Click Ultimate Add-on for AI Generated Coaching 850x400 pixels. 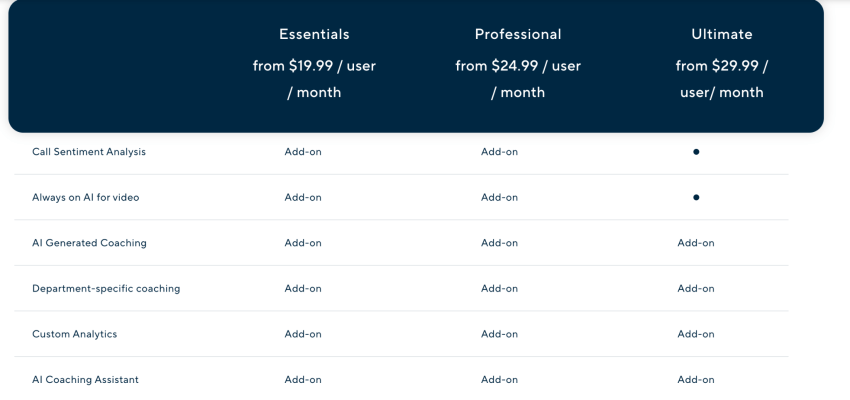click(696, 243)
